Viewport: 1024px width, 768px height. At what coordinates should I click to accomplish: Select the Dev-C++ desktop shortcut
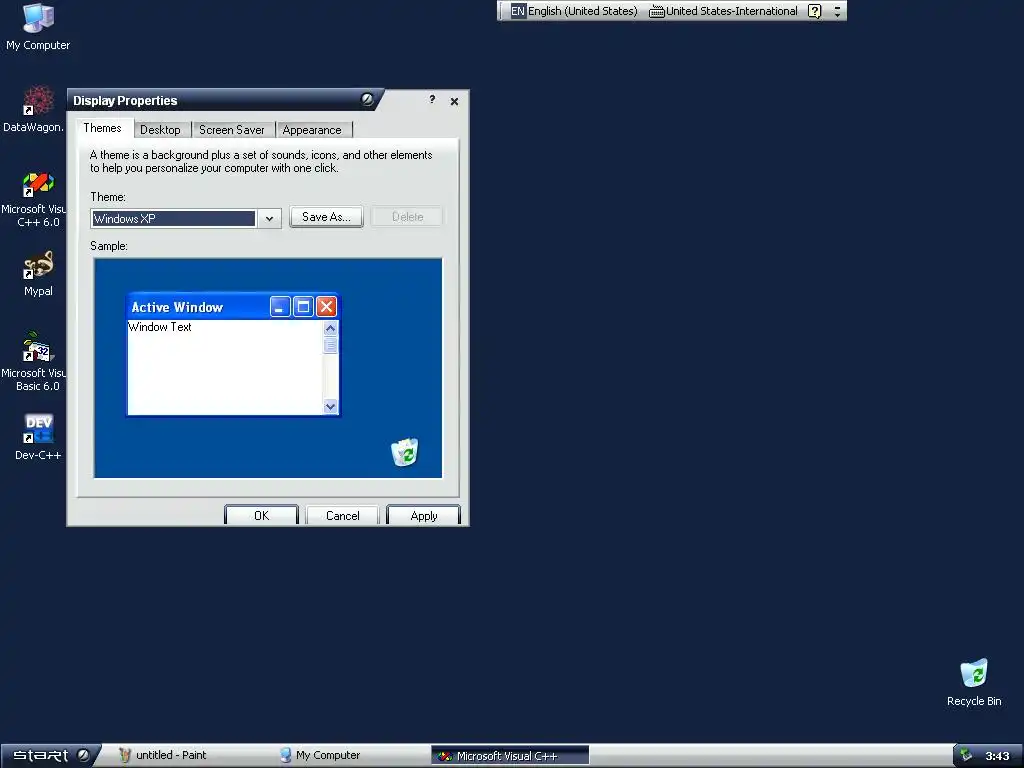(38, 437)
